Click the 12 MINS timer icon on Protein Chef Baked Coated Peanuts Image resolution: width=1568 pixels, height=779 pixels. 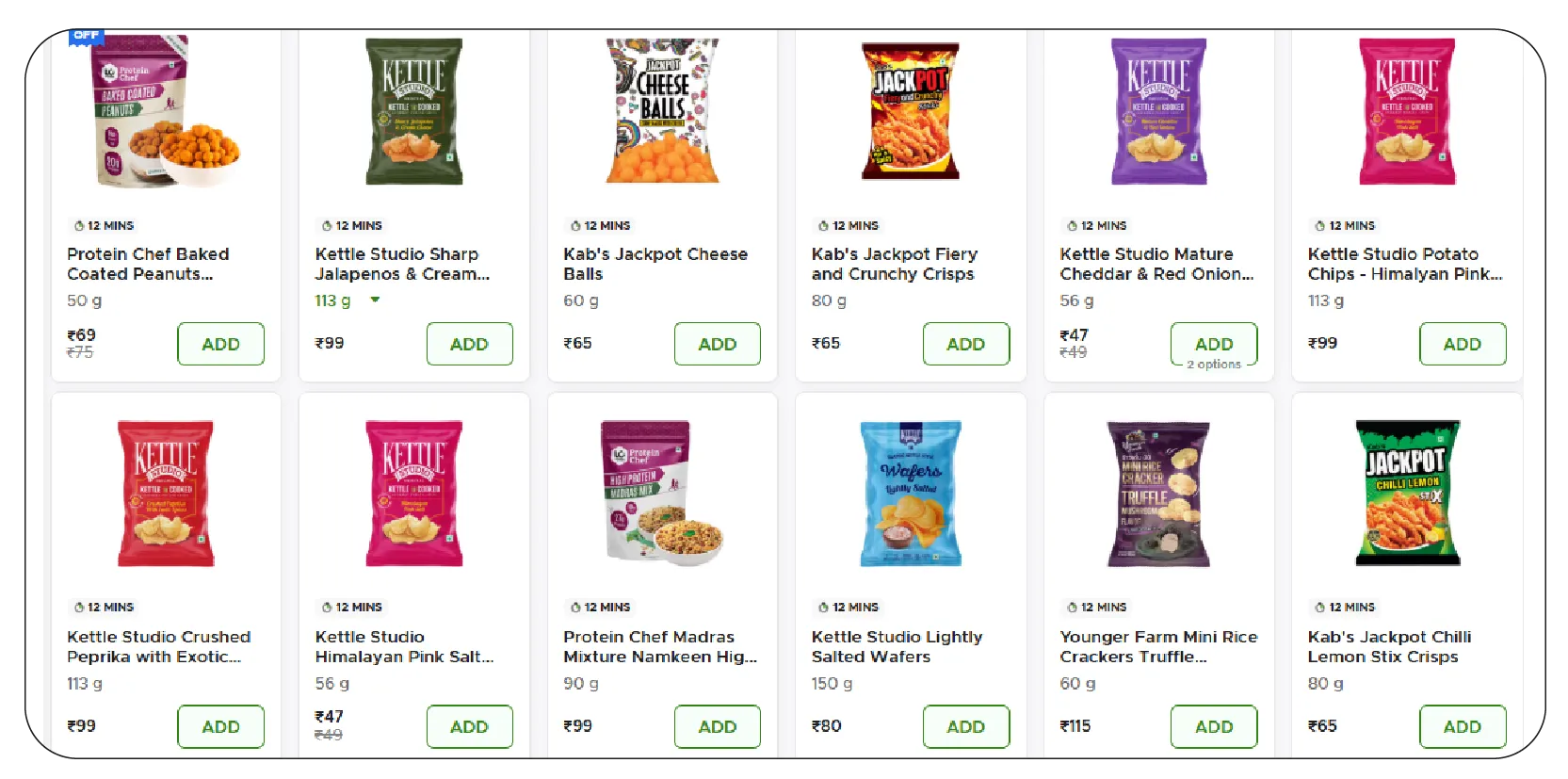[77, 225]
